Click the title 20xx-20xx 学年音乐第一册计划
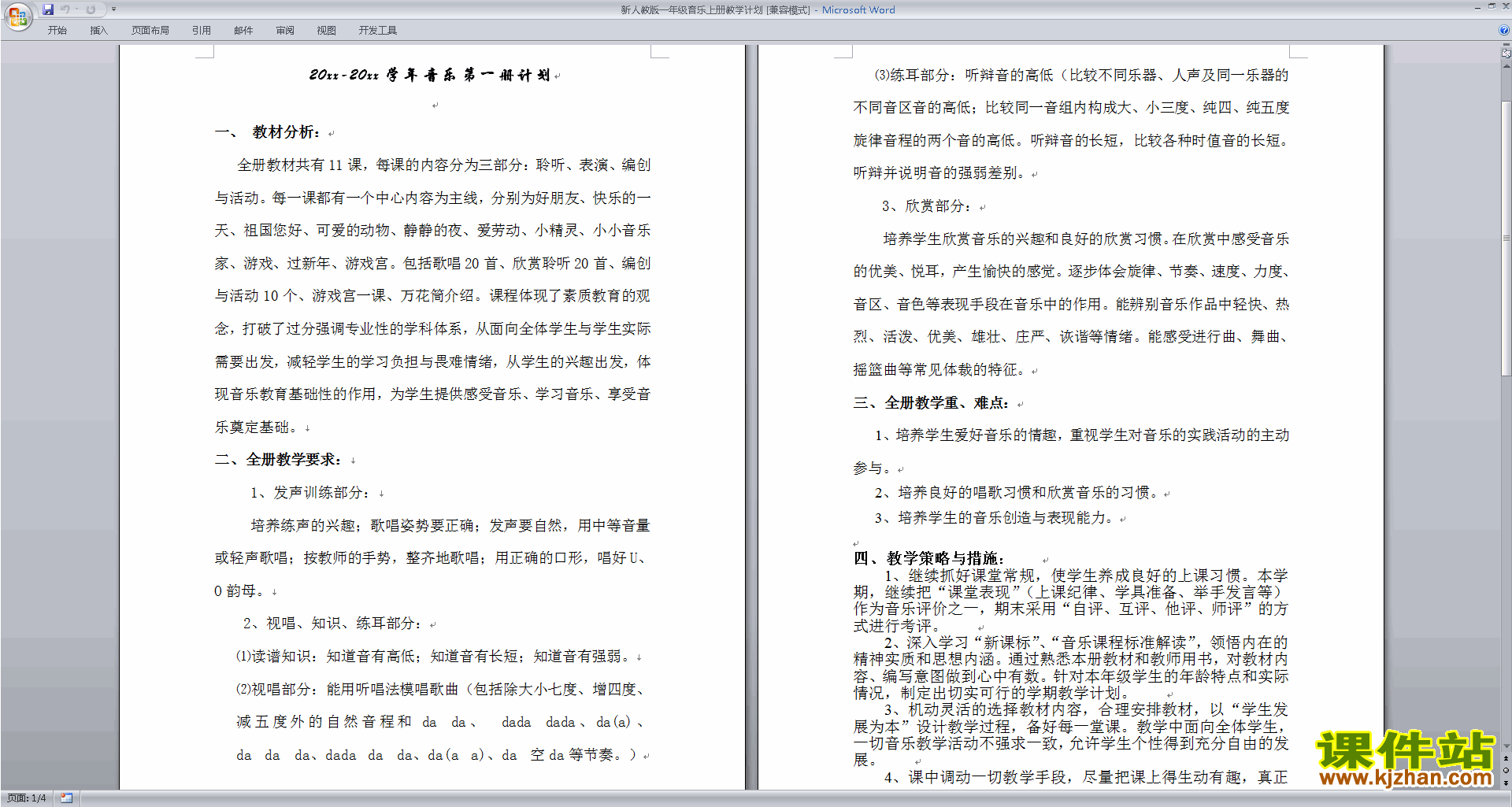This screenshot has width=1512, height=807. coord(429,75)
